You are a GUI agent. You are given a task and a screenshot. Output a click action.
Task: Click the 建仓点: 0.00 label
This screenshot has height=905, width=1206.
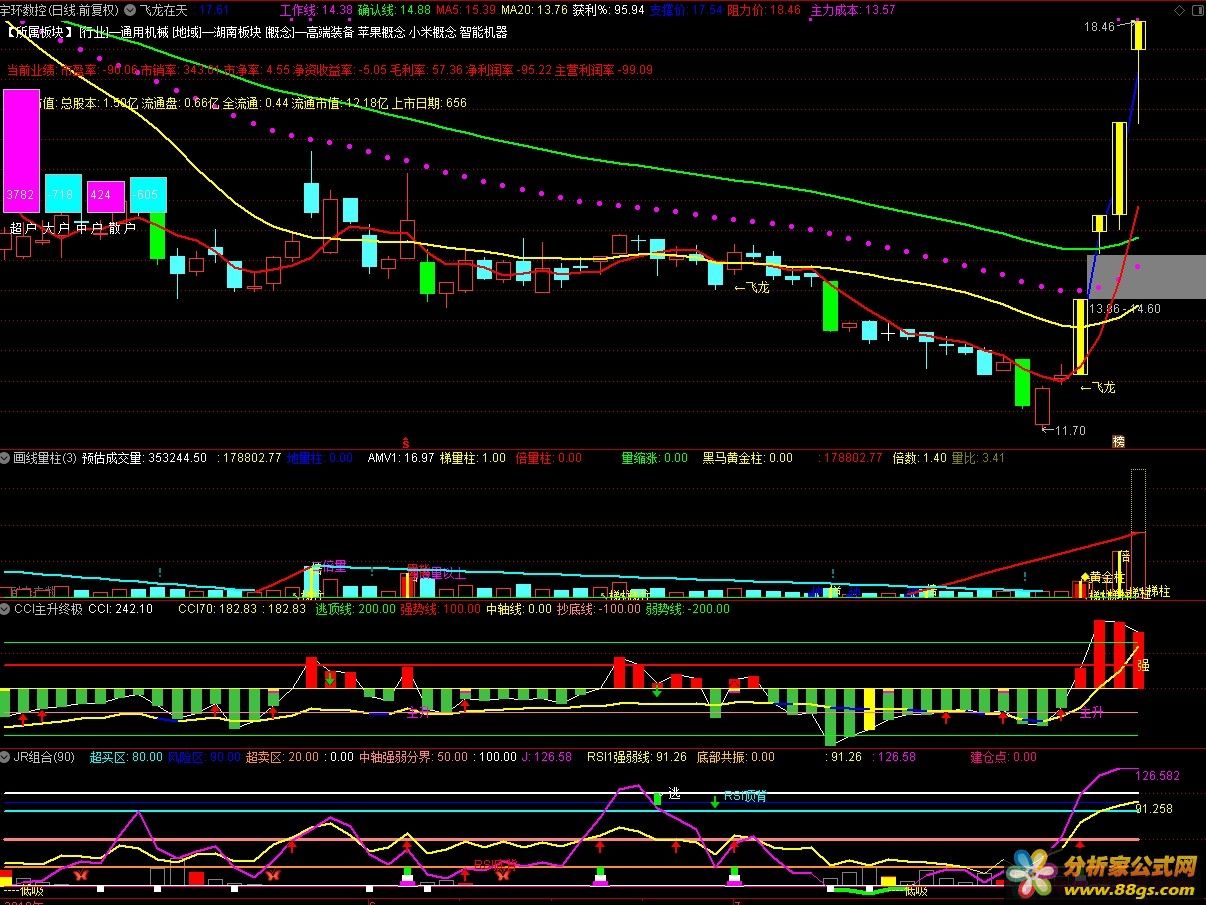point(1003,757)
